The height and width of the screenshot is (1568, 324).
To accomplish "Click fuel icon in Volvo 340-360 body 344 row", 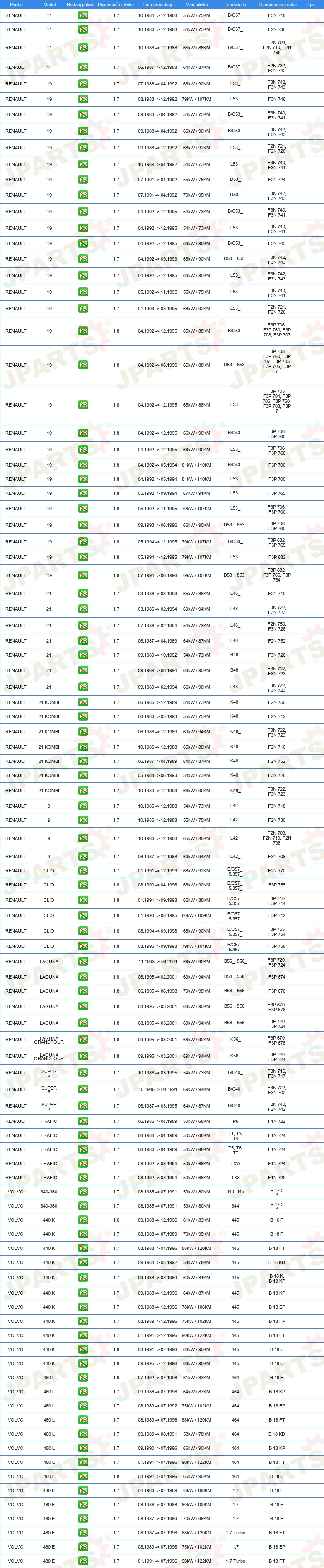I will (x=83, y=1206).
